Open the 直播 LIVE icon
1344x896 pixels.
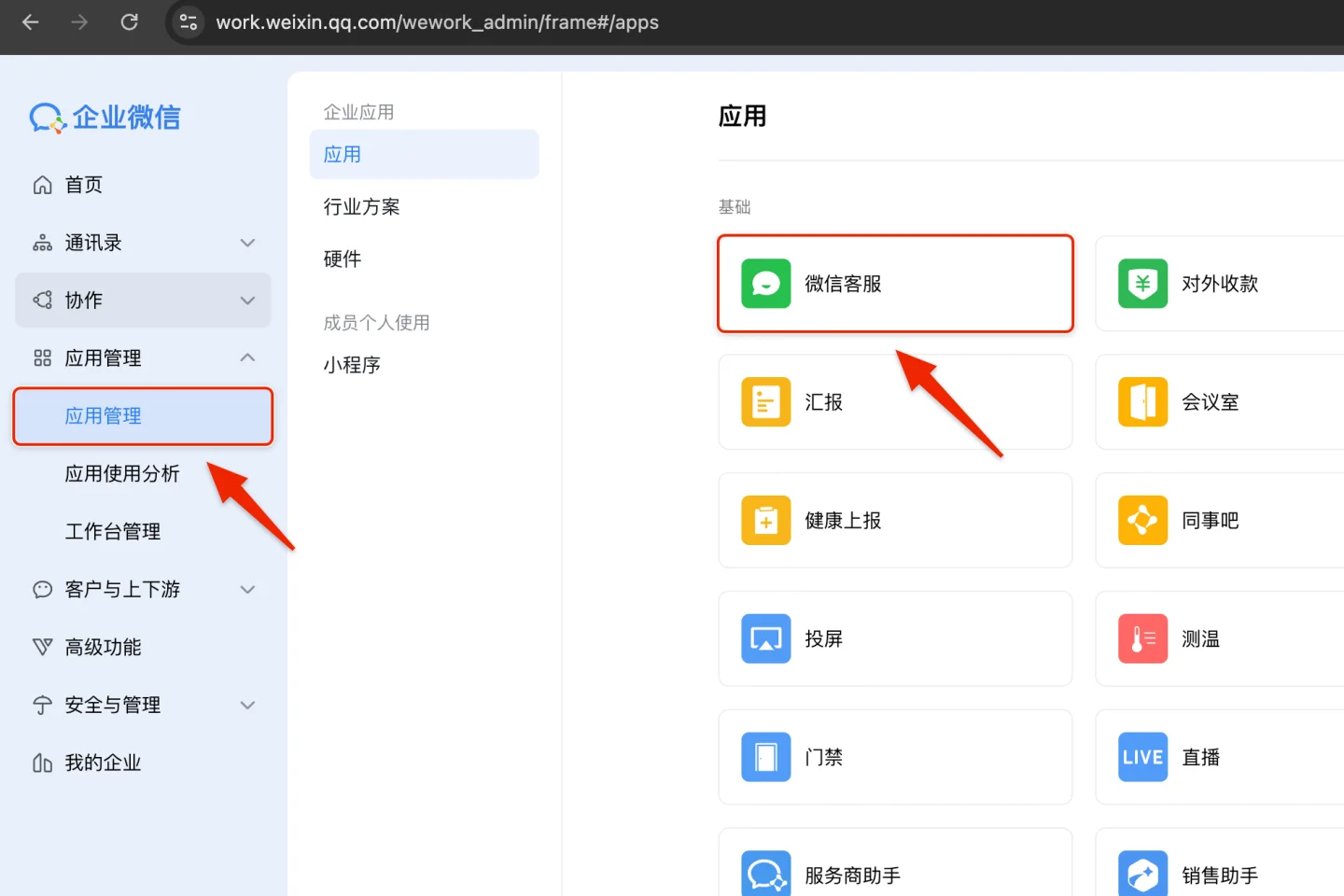click(1143, 758)
